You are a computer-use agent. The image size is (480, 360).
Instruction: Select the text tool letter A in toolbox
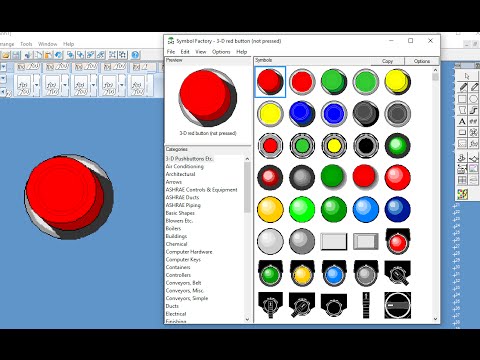tap(462, 121)
